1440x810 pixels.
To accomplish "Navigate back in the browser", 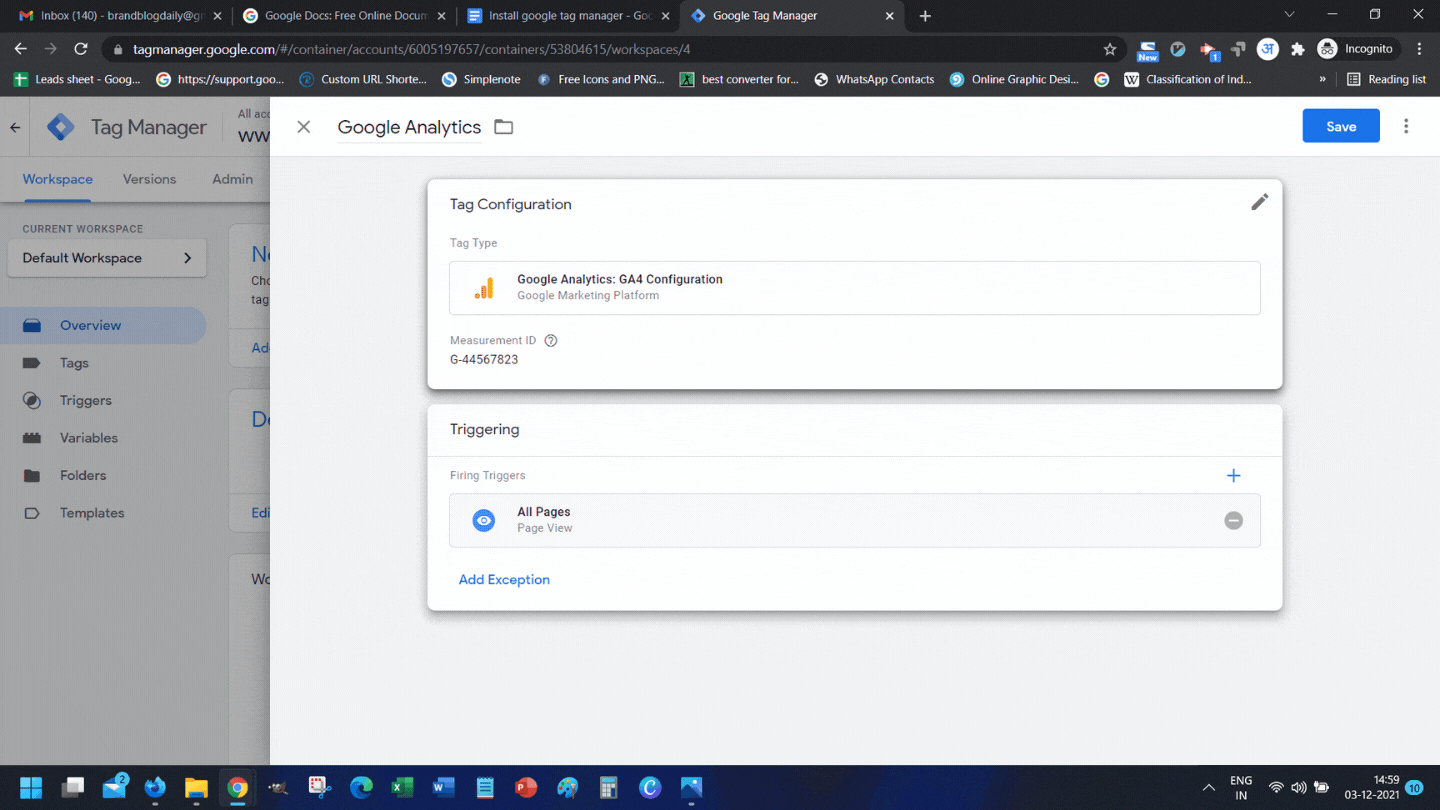I will 20,49.
